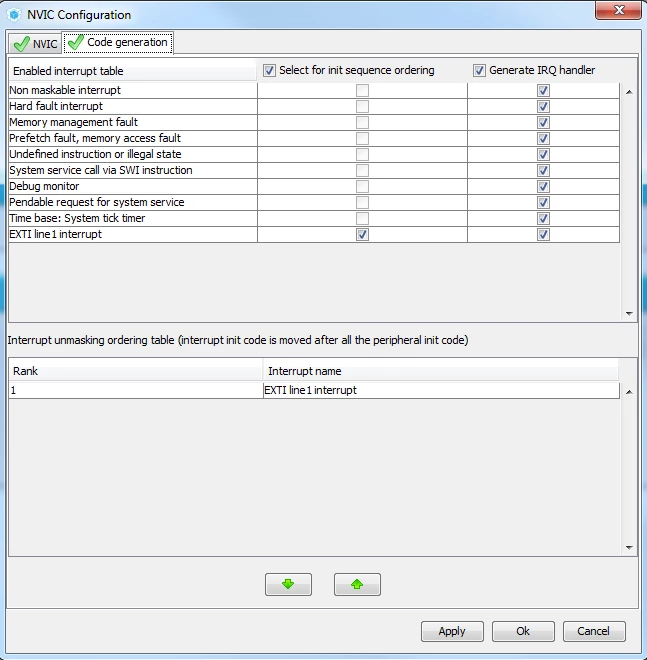This screenshot has width=647, height=660.
Task: Select 'Prefetch fault, memory access fault' row label
Action: coord(95,138)
